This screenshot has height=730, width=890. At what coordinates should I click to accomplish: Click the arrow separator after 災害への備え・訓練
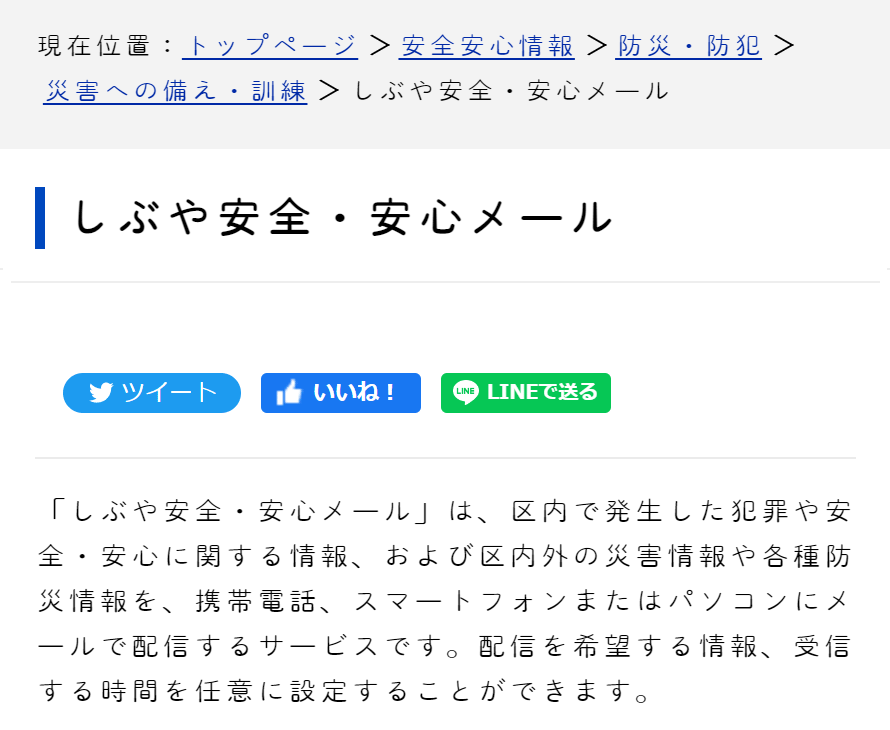click(329, 91)
